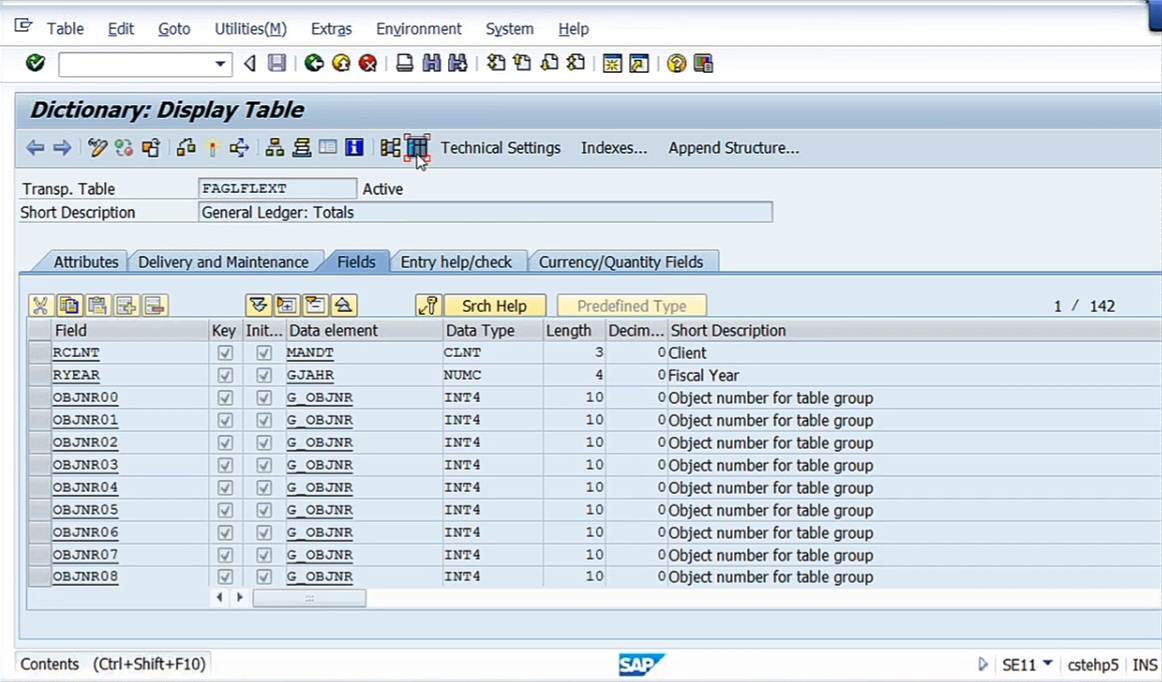Open the command field dropdown arrow
This screenshot has height=682, width=1162.
coord(220,64)
